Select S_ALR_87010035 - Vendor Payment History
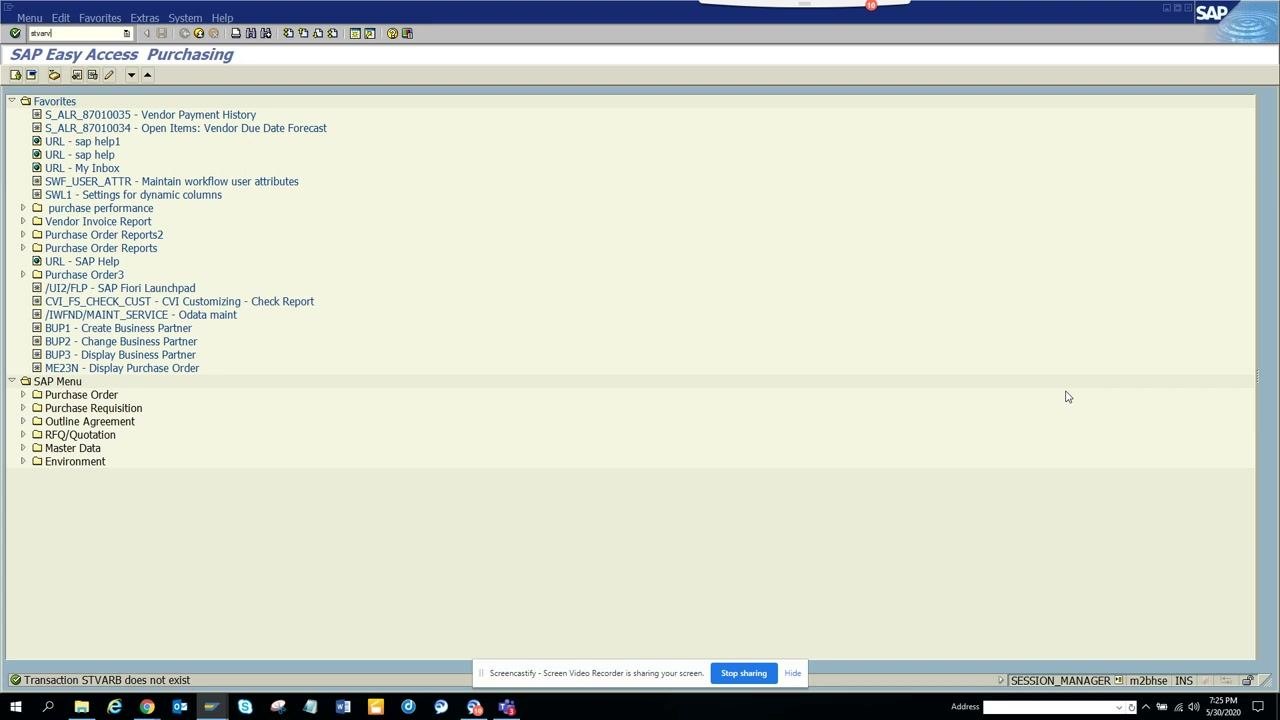The height and width of the screenshot is (720, 1280). 150,115
